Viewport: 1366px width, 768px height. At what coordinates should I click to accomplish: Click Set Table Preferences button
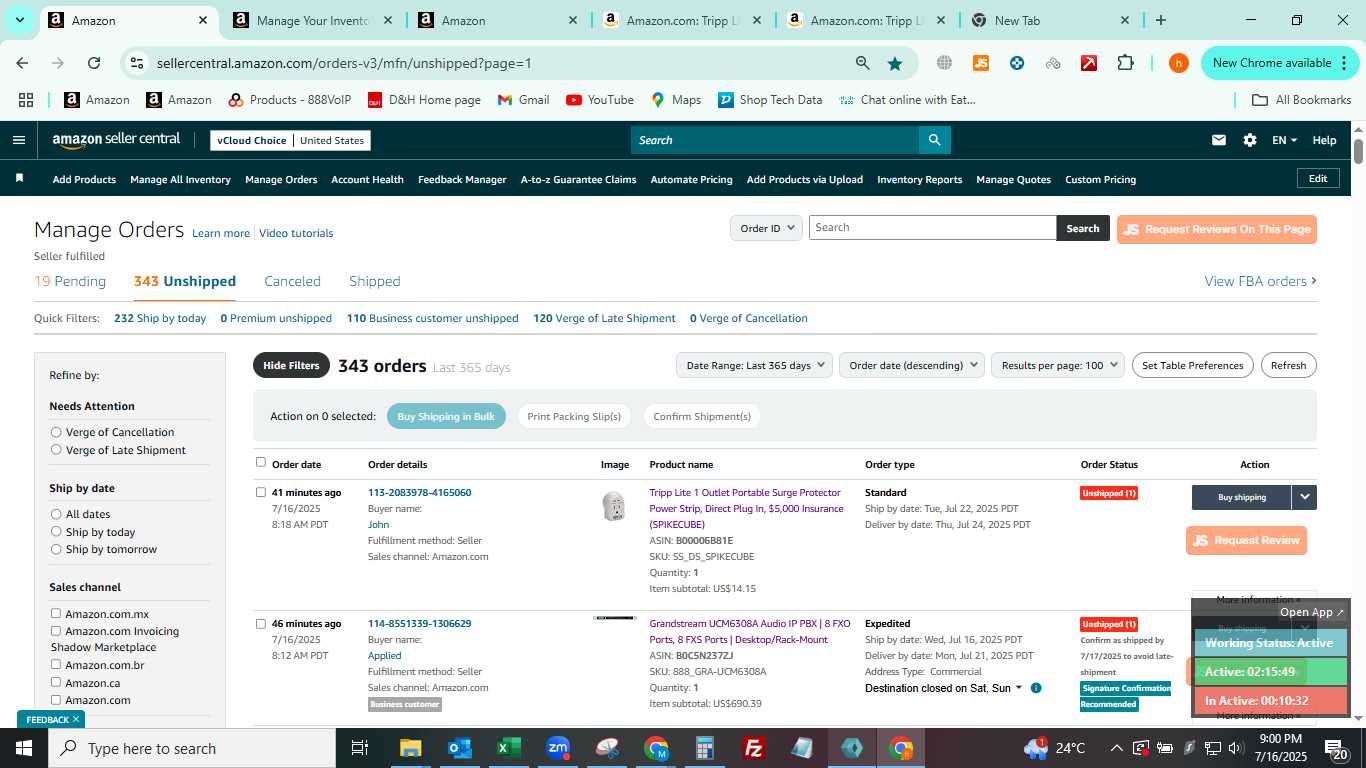[x=1193, y=365]
